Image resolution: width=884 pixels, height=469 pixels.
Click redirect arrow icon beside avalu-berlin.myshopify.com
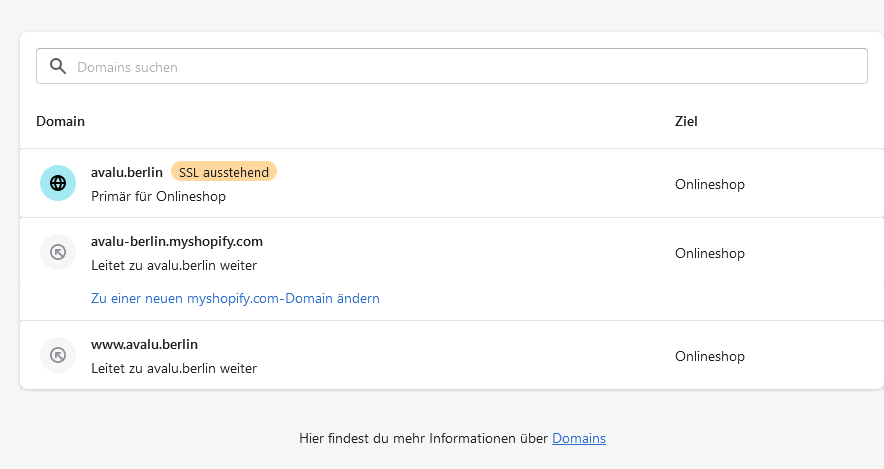[58, 252]
